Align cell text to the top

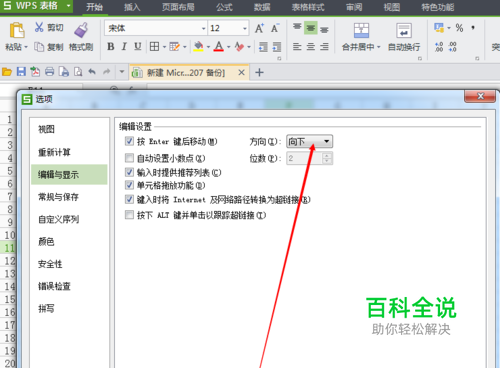[297, 27]
